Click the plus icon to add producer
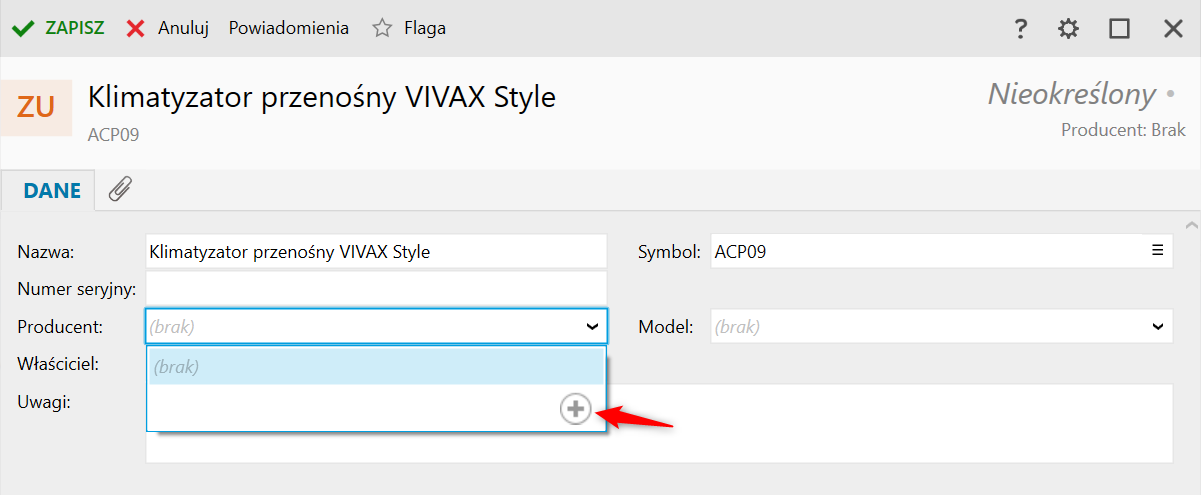Screen dimensions: 1201x495 (575, 408)
